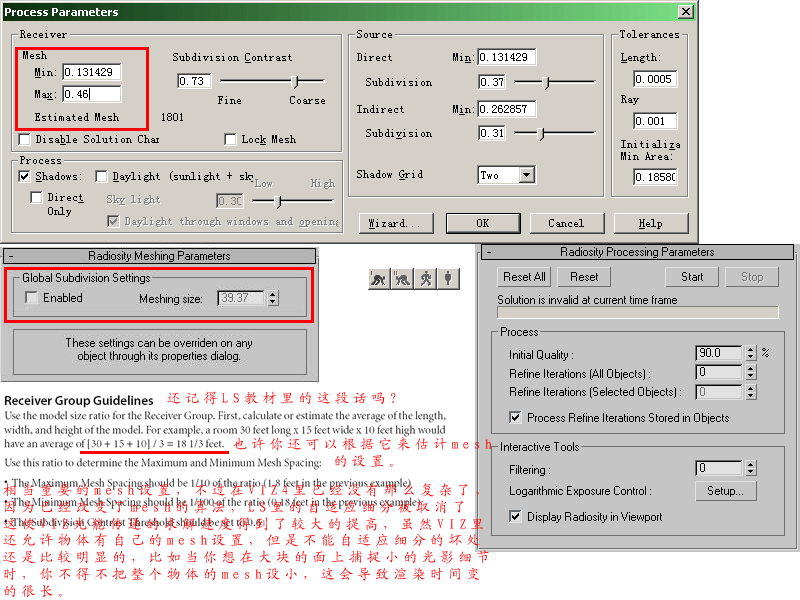This screenshot has width=800, height=600.
Task: Click the Filtering value field
Action: [718, 468]
